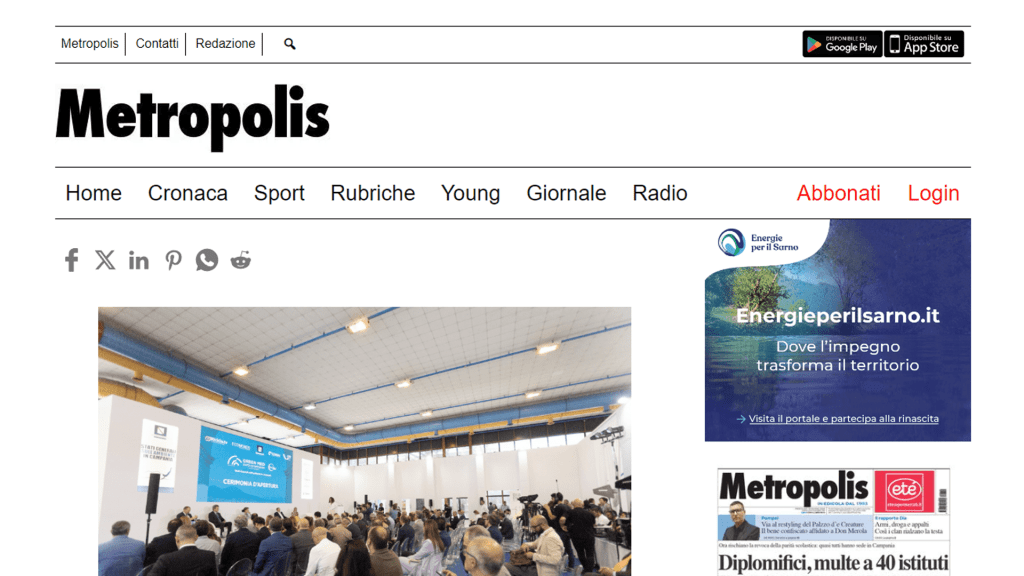
Task: Click Visita il portale e partecipa link
Action: (x=843, y=419)
